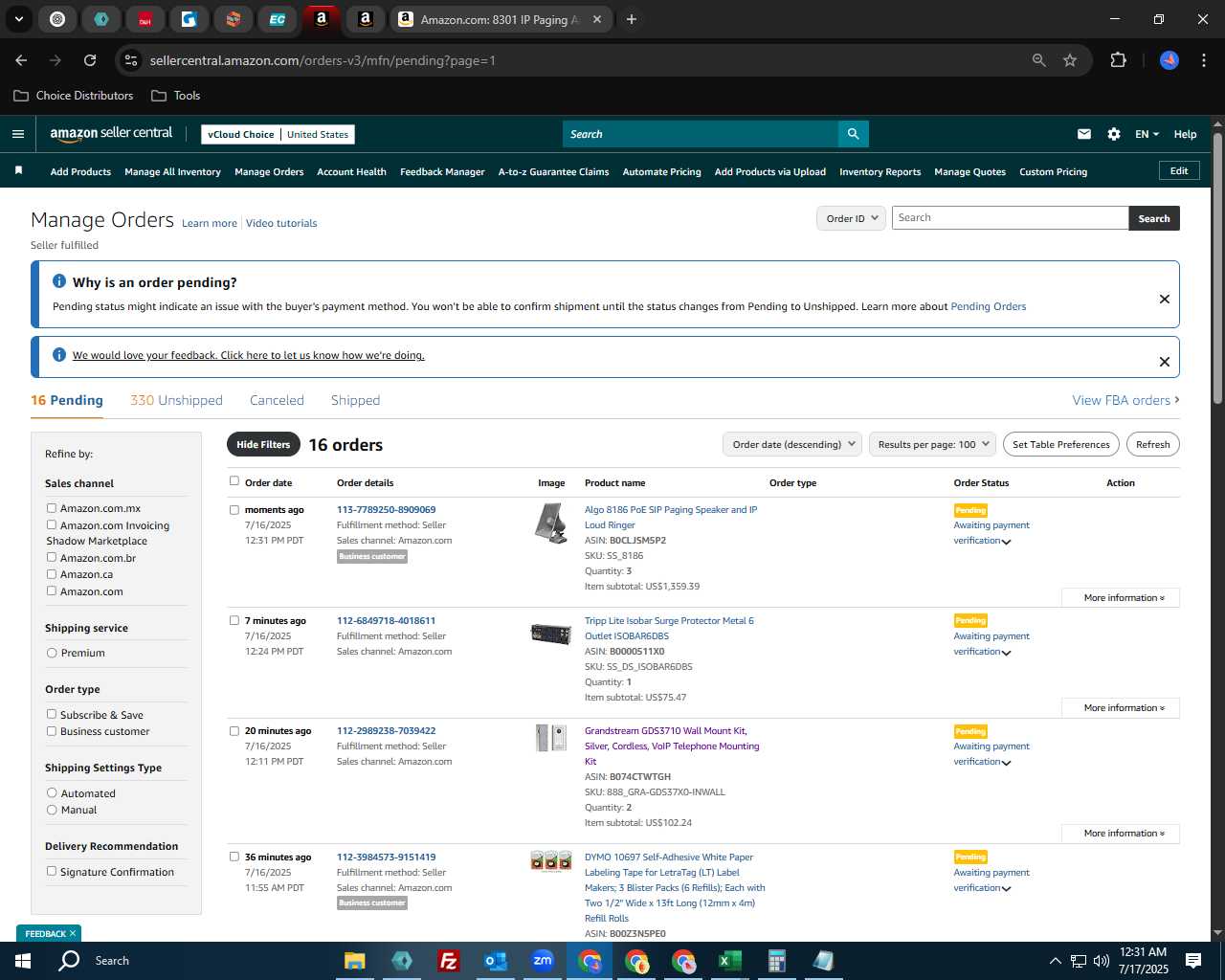1225x980 pixels.
Task: Open a new browser tab
Action: pyautogui.click(x=632, y=19)
